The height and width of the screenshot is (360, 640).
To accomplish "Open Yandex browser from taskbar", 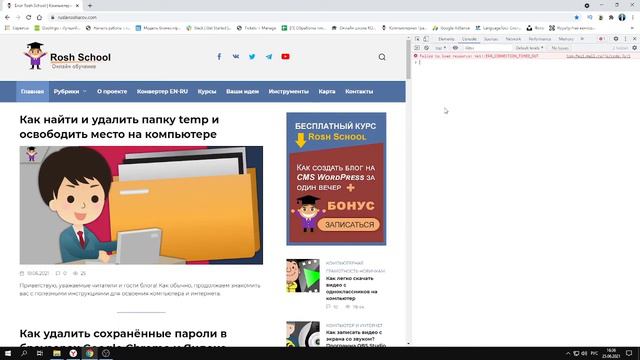I will click(x=73, y=353).
